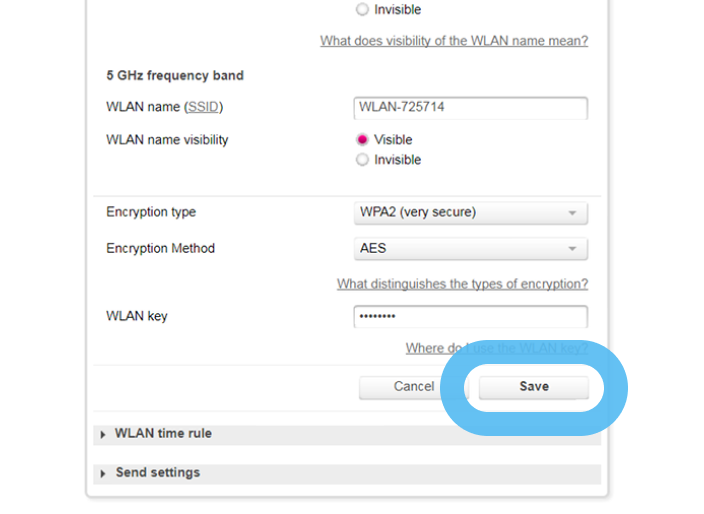Screen dimensions: 704x514
Task: Click the Save button
Action: tap(533, 387)
